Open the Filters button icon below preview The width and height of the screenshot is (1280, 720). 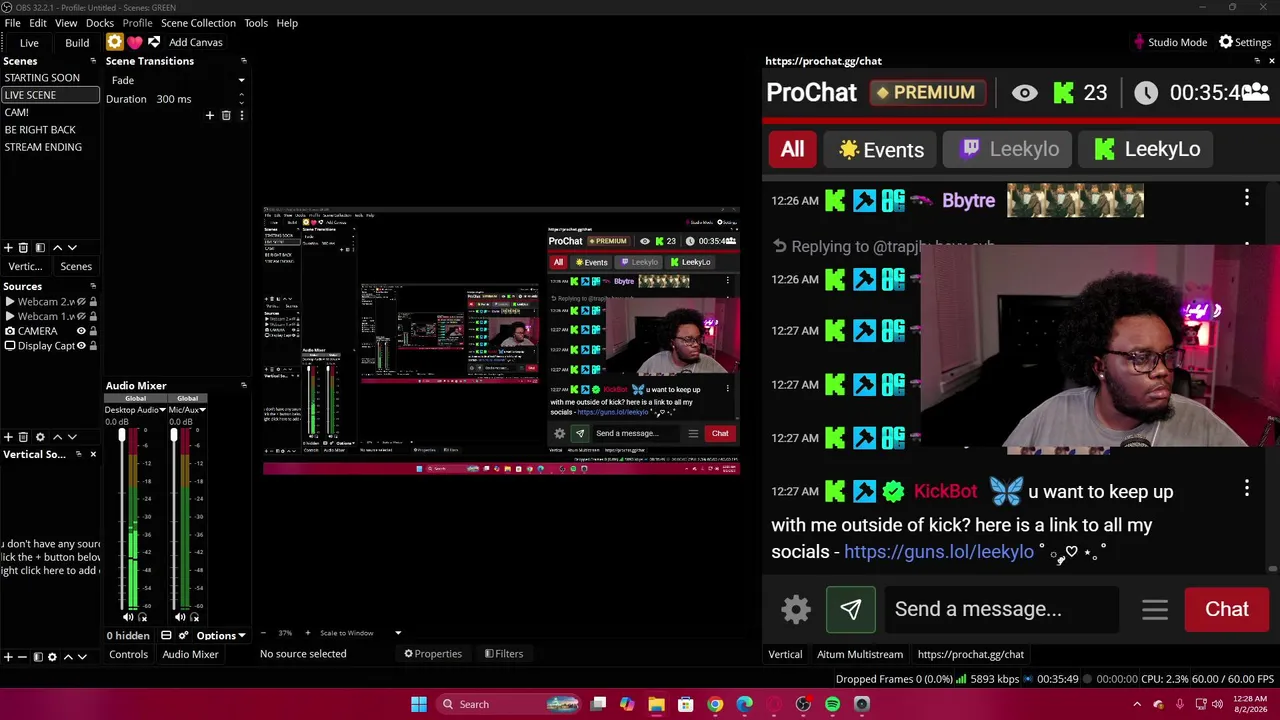coord(503,654)
